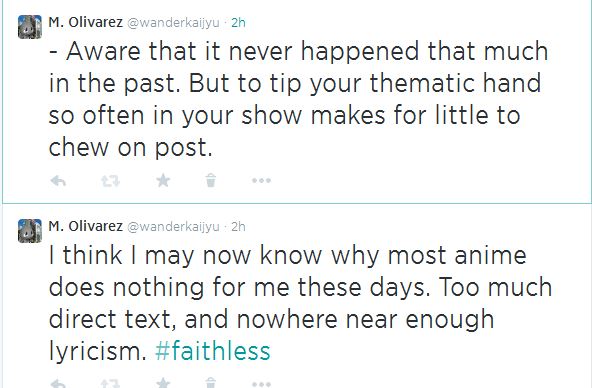
Task: Delete the #faithless tweet via trash icon
Action: click(x=211, y=383)
